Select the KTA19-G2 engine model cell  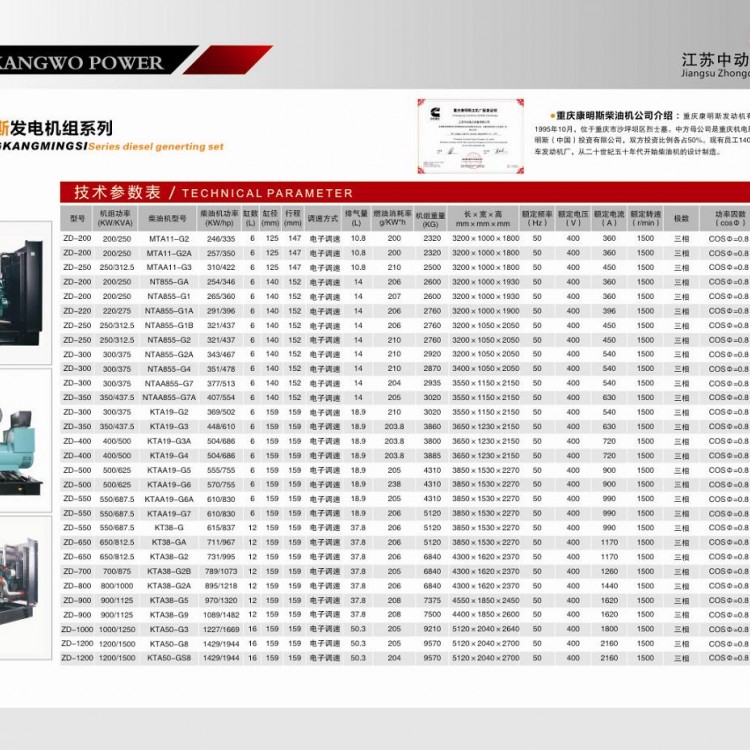click(x=169, y=412)
